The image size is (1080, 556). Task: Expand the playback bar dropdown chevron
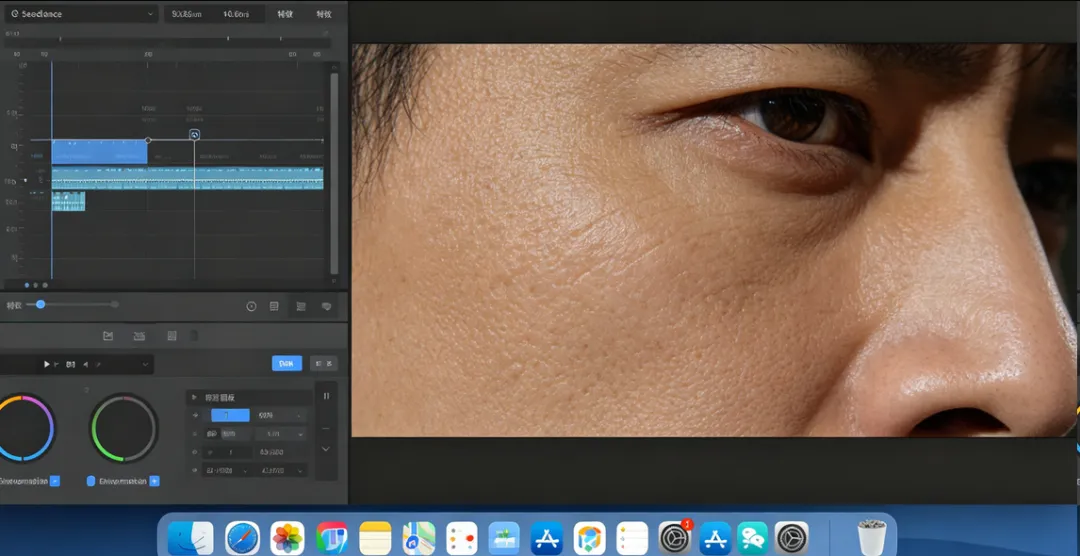coord(146,365)
